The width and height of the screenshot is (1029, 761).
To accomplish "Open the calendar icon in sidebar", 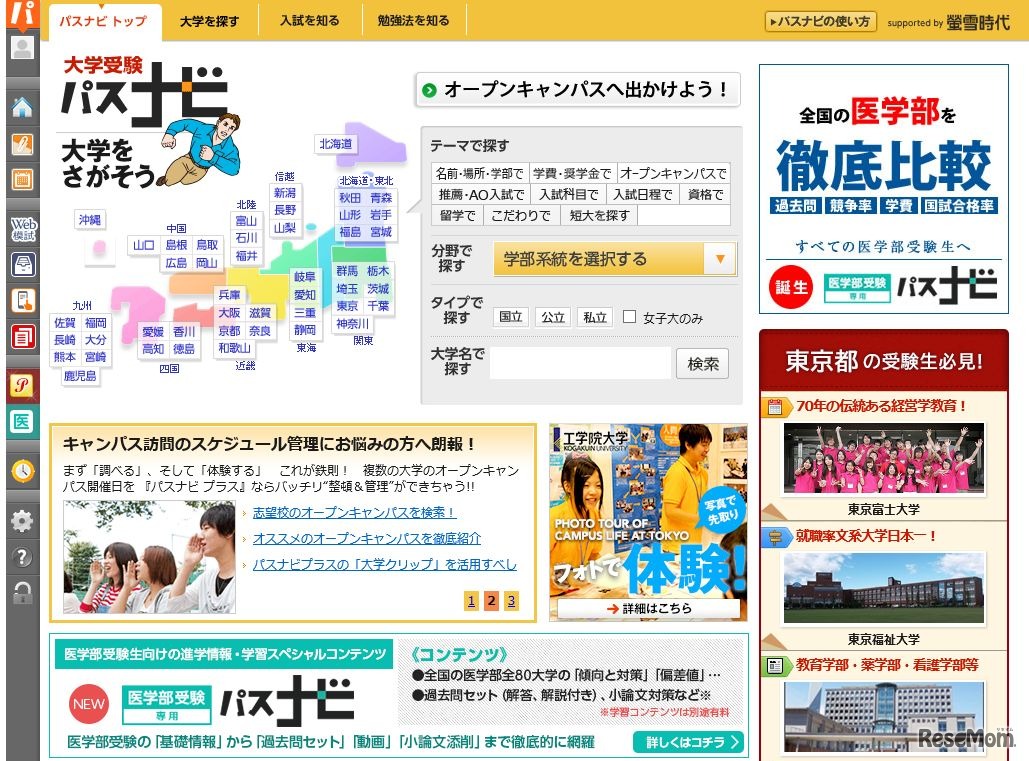I will (23, 178).
